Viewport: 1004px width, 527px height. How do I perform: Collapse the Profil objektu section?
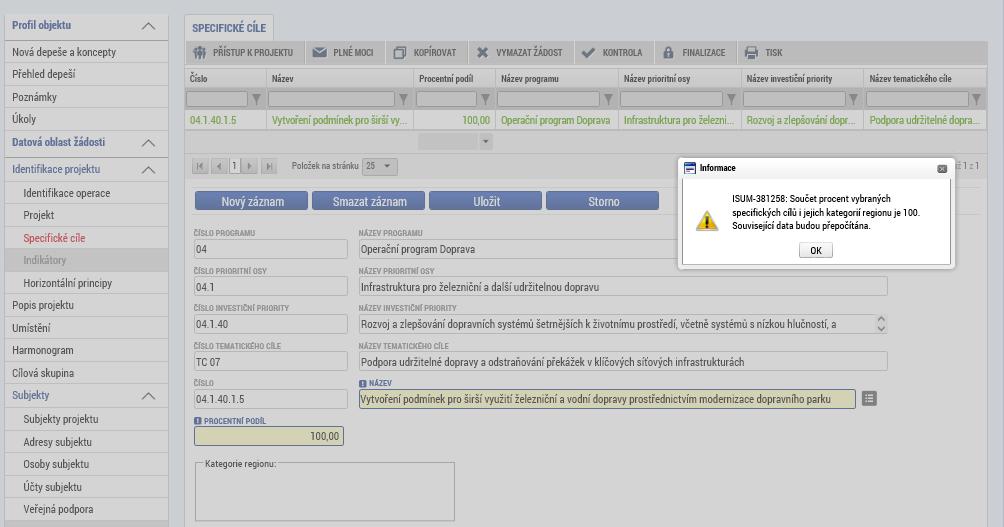tap(148, 26)
